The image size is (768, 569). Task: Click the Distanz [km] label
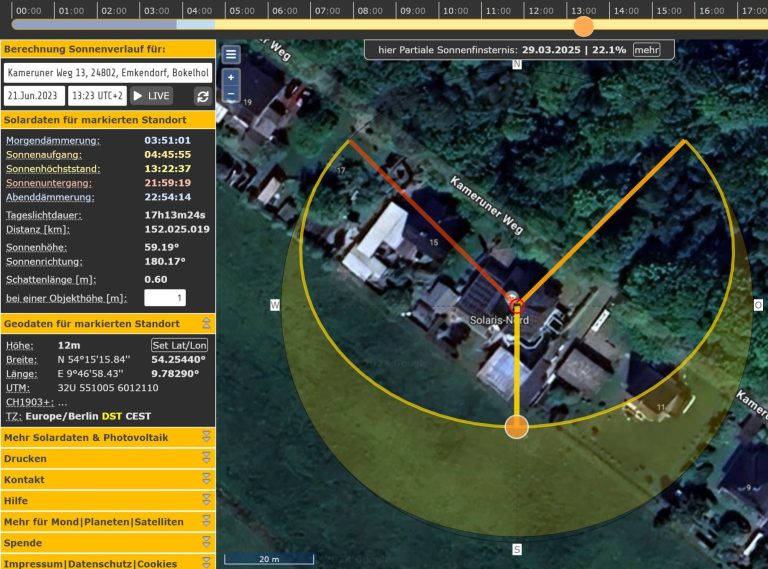tap(38, 229)
